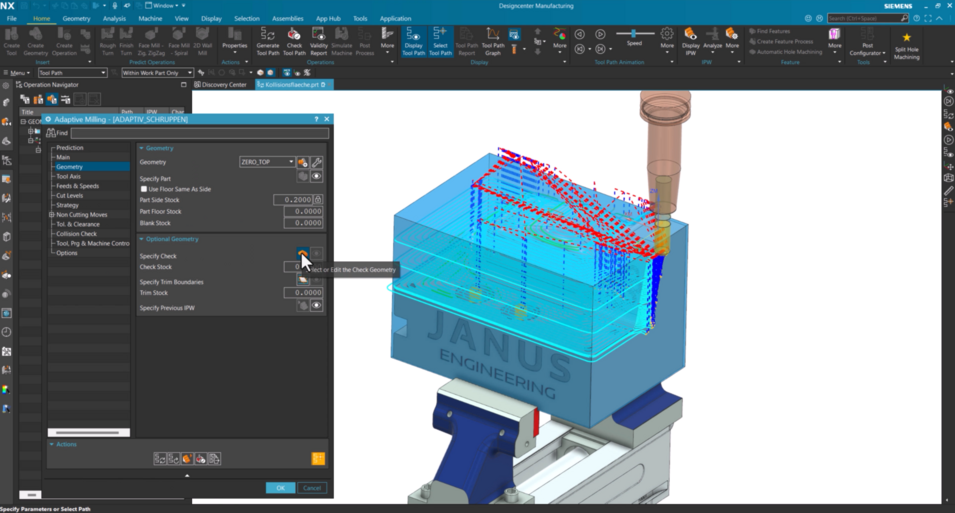Open Tool Path Graph

tap(493, 41)
